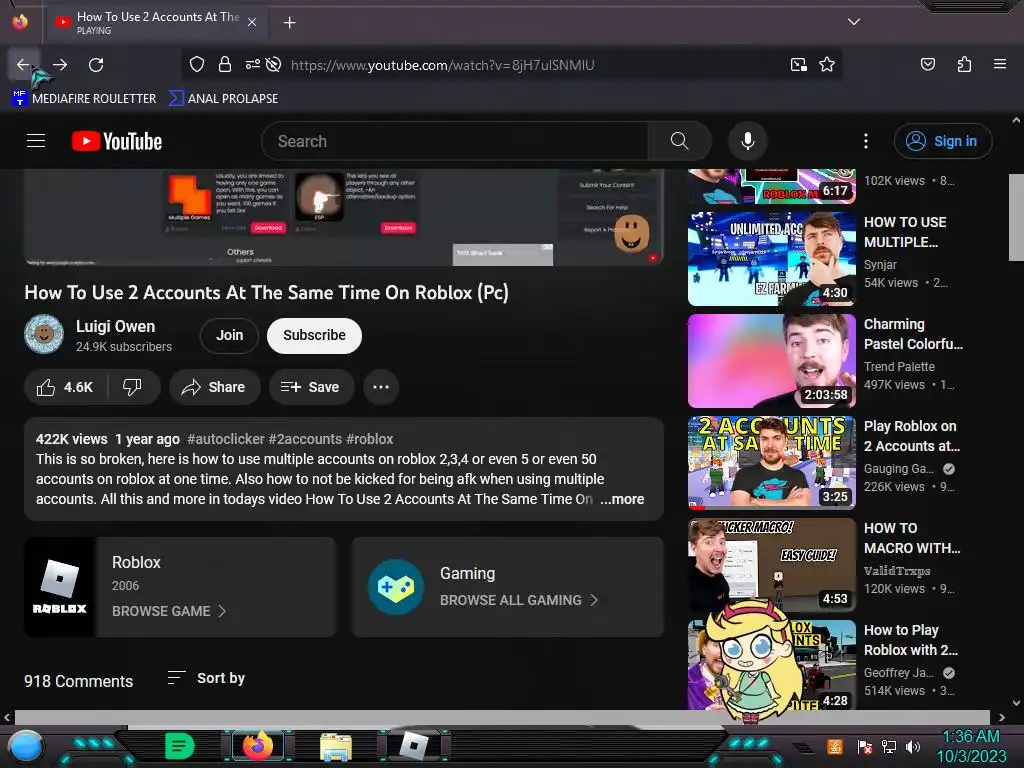
Task: Bookmark this page with the star icon
Action: 827,65
